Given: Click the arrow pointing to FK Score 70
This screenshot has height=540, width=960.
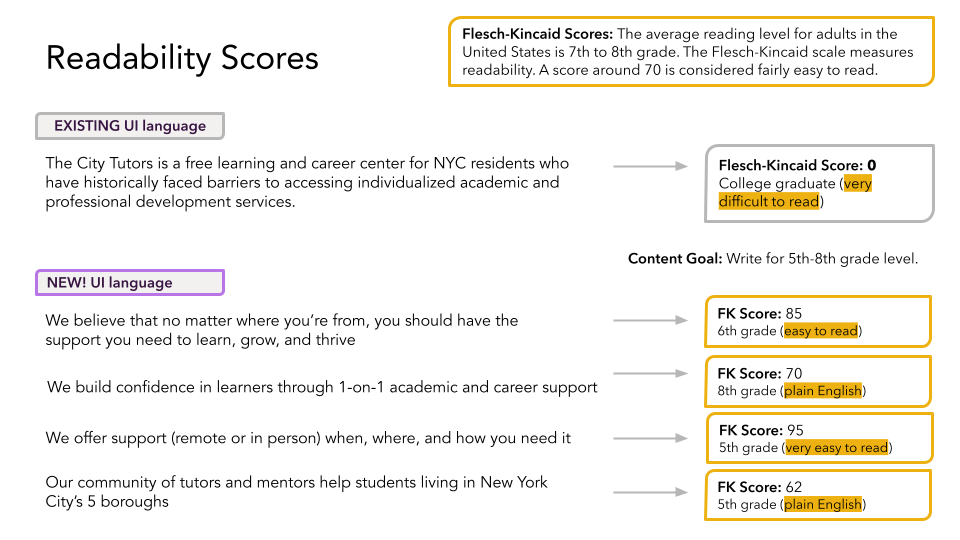Looking at the screenshot, I should (x=650, y=373).
